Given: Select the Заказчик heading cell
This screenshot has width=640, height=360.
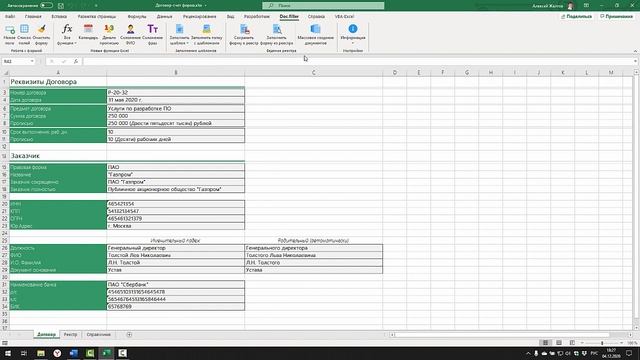Looking at the screenshot, I should [x=58, y=156].
